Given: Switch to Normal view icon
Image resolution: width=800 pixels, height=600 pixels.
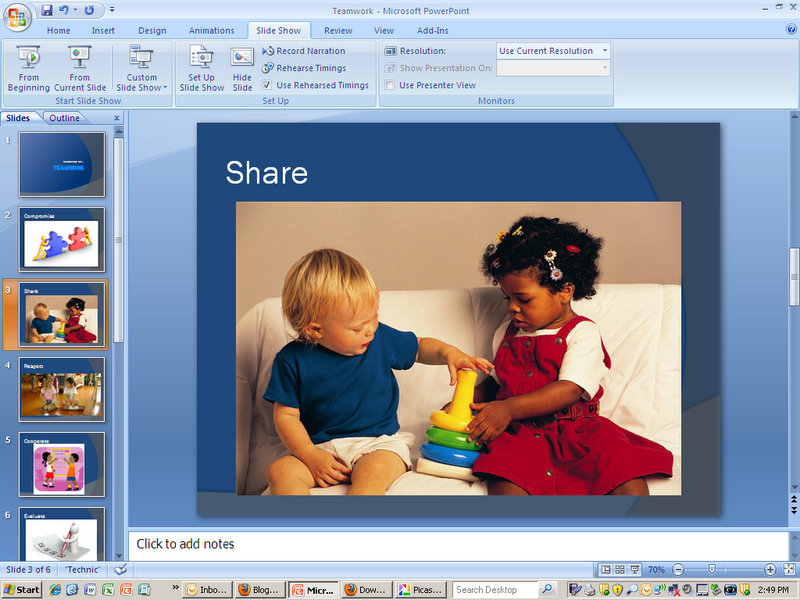Looking at the screenshot, I should [606, 569].
